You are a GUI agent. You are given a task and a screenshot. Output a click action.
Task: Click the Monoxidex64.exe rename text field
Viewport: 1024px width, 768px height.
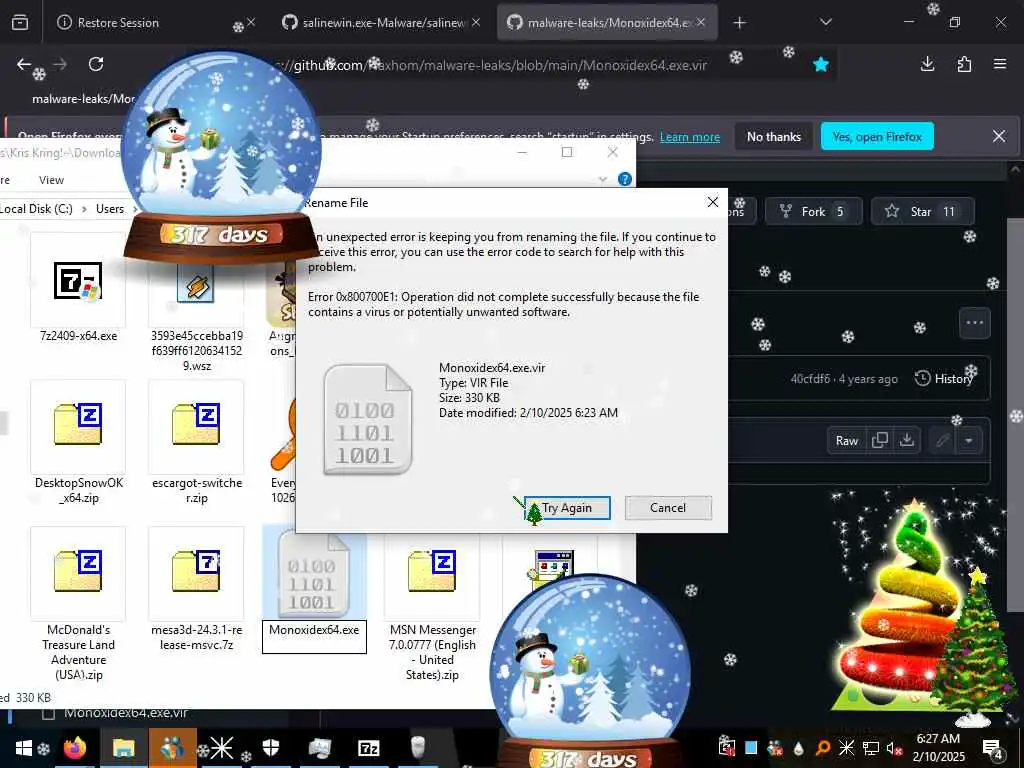coord(314,636)
